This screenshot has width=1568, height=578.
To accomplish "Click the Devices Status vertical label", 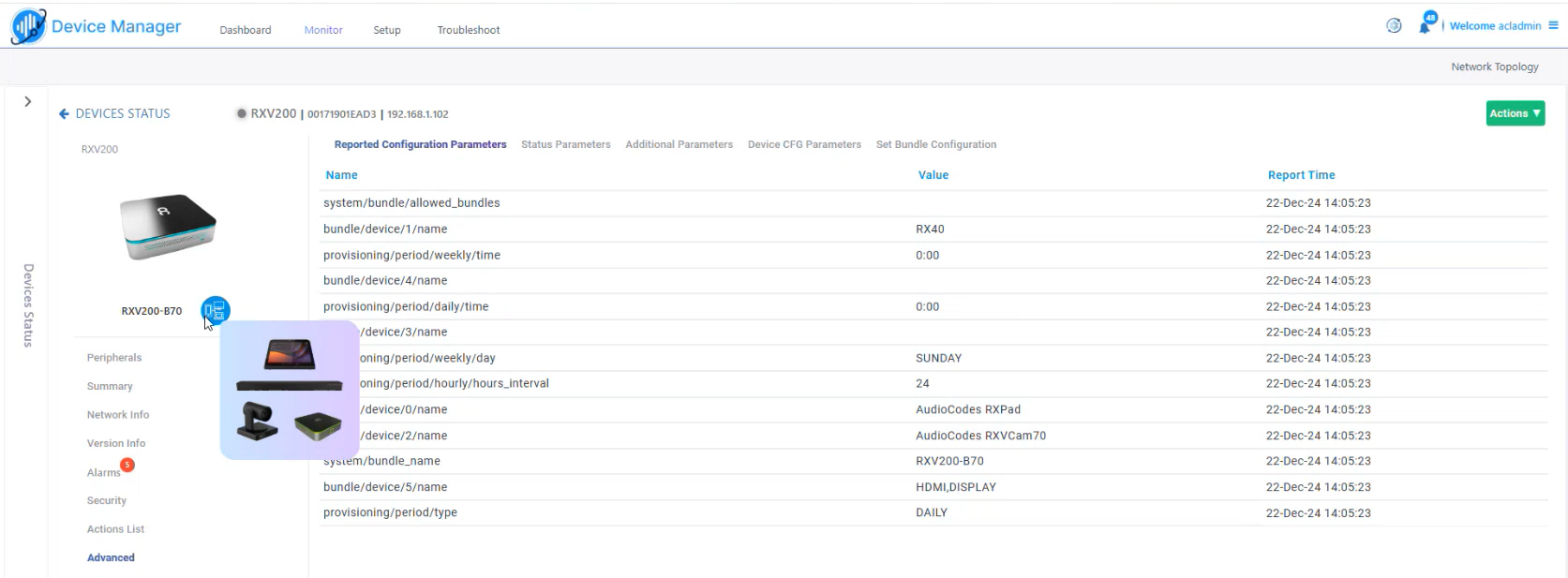I will coord(28,305).
